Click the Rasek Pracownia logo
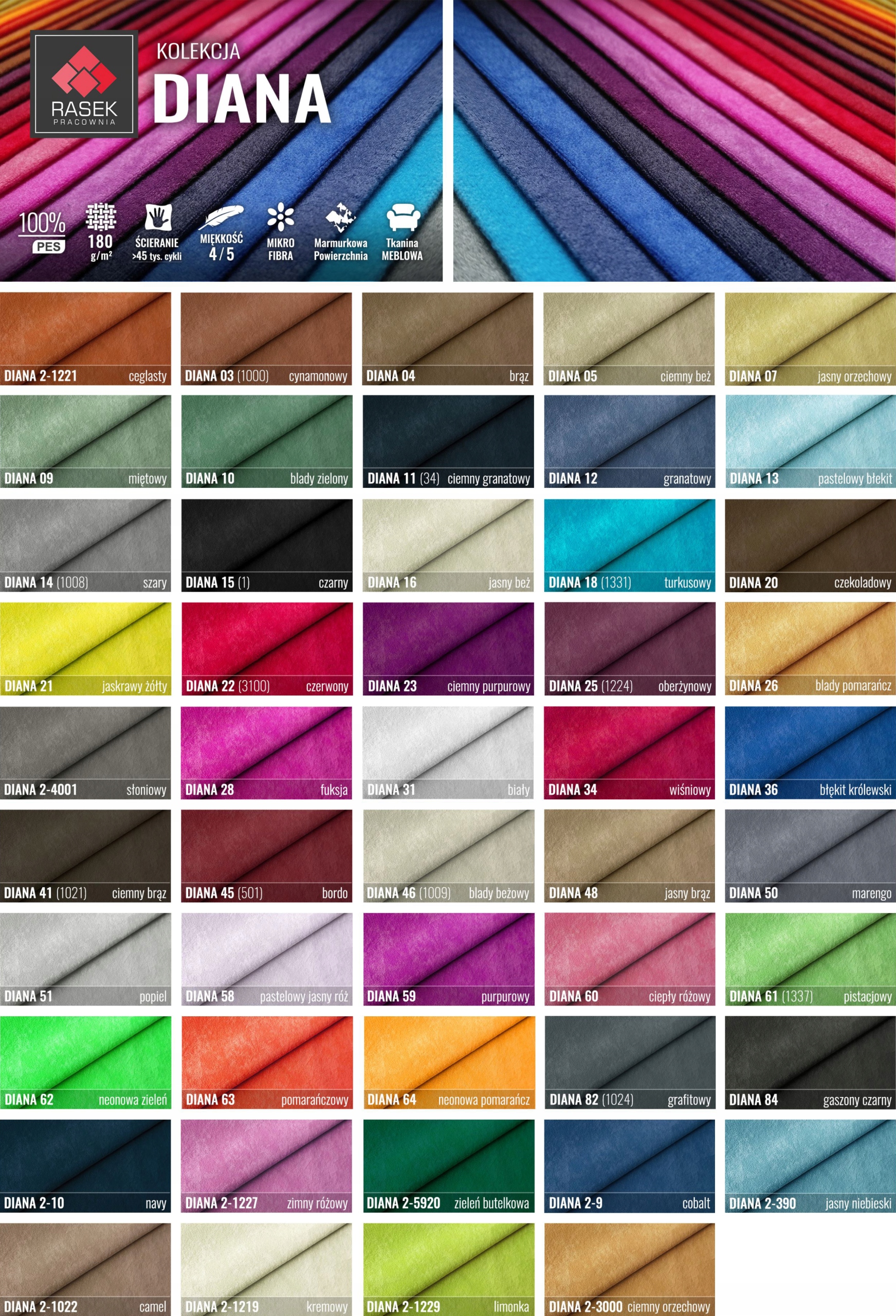896x1316 pixels. click(x=84, y=84)
